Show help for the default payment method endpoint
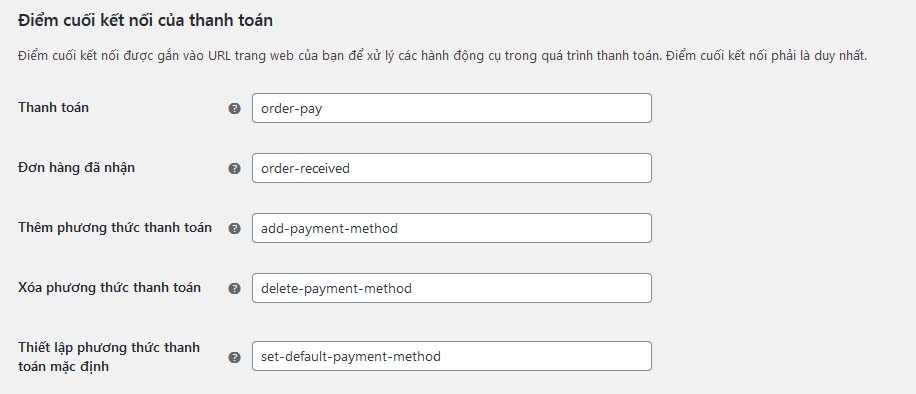Image resolution: width=916 pixels, height=394 pixels. point(234,357)
